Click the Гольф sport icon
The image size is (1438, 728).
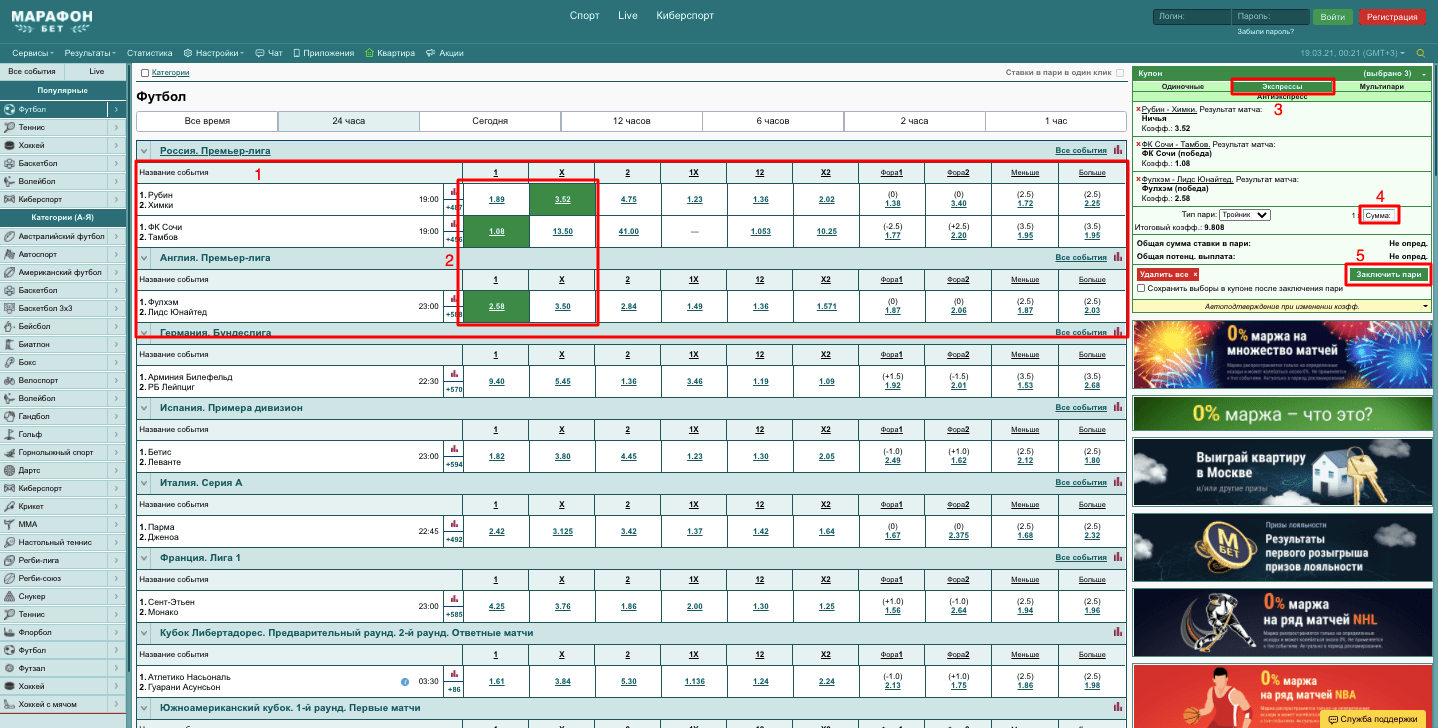point(10,434)
